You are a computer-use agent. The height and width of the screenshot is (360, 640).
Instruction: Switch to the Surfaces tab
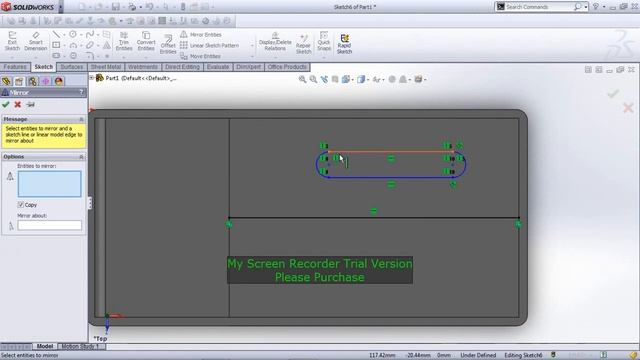pyautogui.click(x=72, y=67)
